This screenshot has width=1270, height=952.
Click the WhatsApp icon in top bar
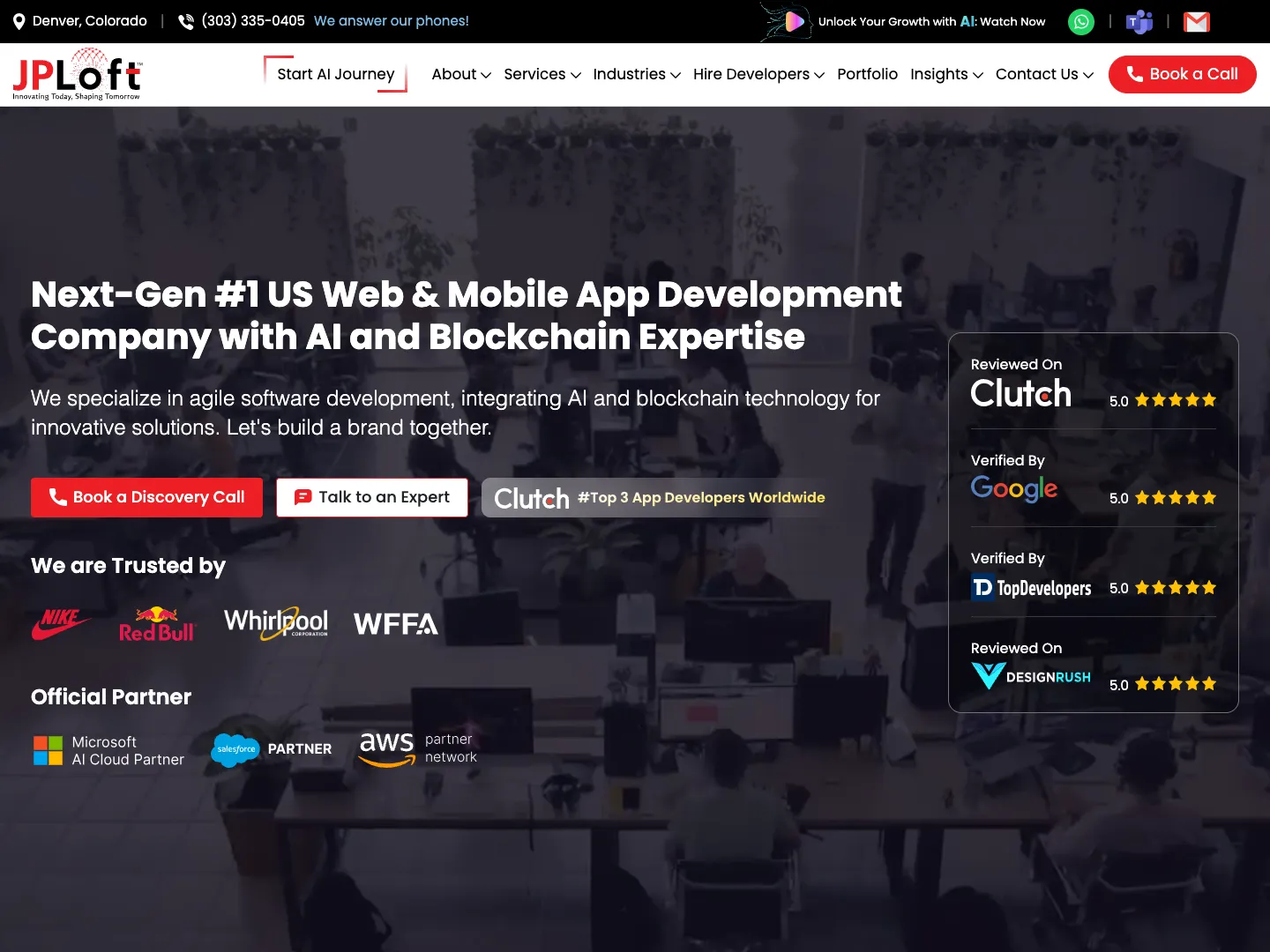click(1080, 22)
